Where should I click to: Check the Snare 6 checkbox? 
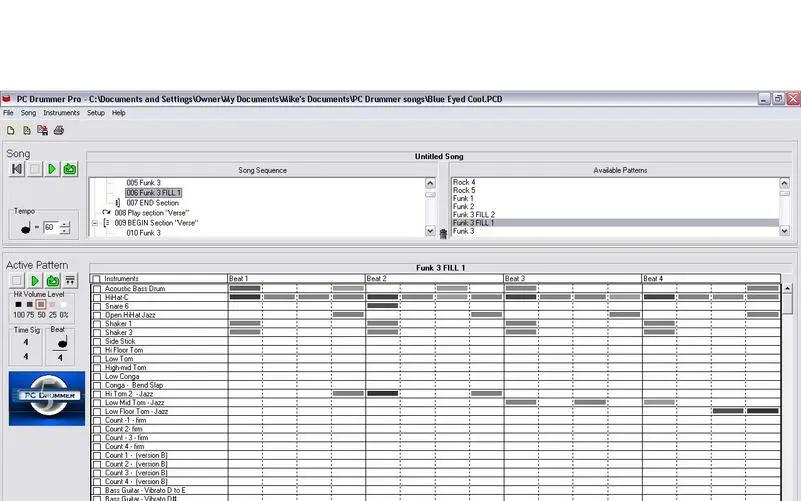[x=97, y=306]
